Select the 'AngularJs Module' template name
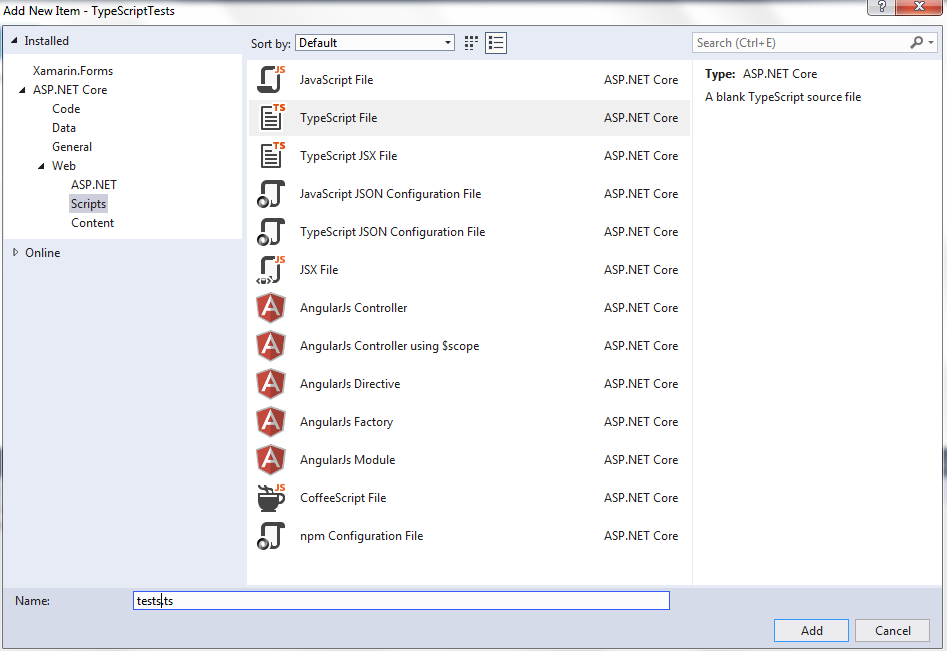Viewport: 947px width, 651px height. click(x=347, y=460)
